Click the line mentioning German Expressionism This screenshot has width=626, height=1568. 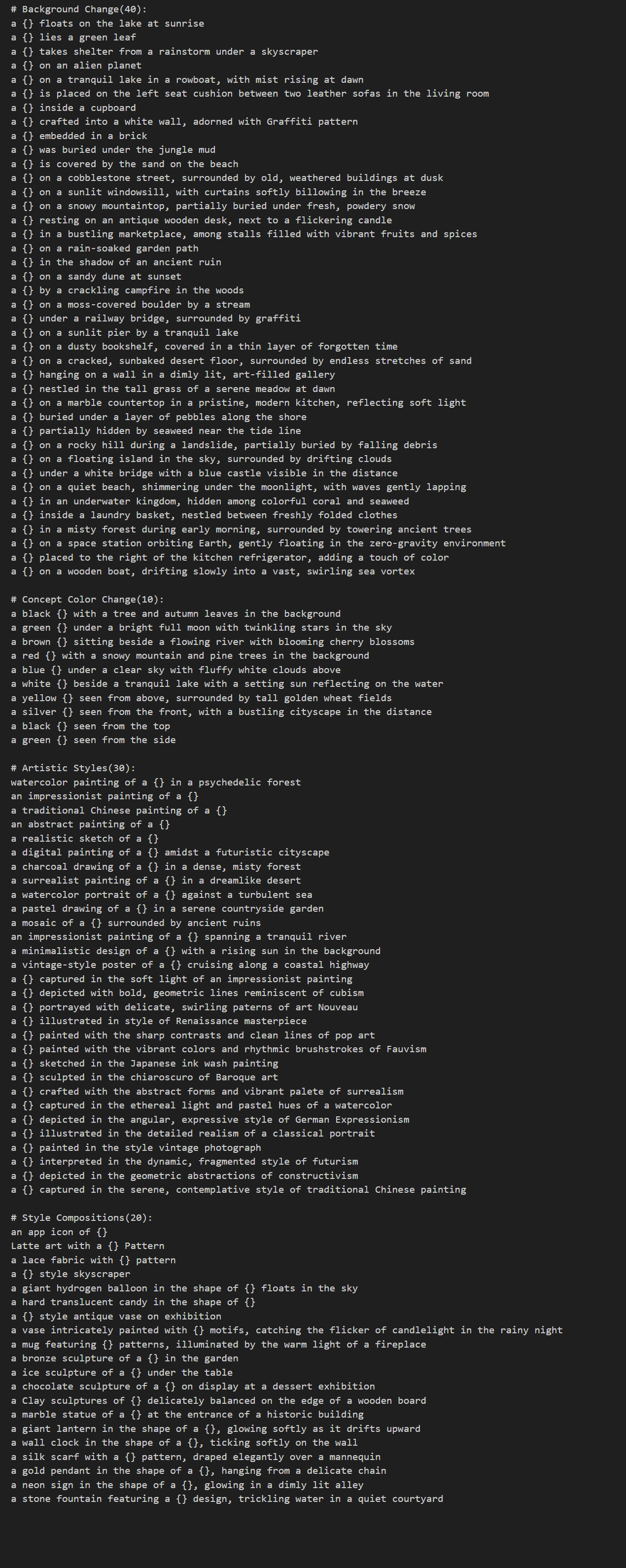(x=210, y=1119)
